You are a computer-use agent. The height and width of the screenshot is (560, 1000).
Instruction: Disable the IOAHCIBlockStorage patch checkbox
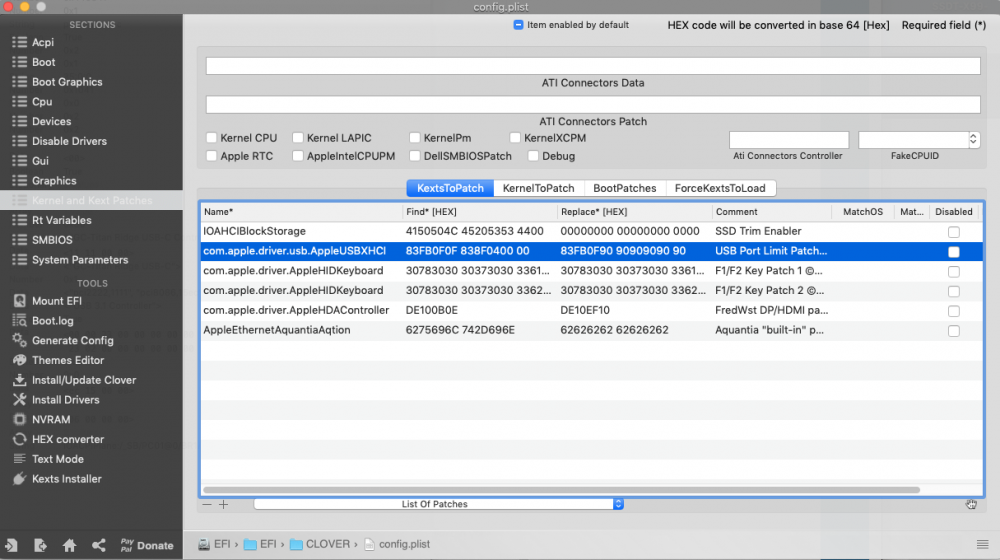point(953,232)
